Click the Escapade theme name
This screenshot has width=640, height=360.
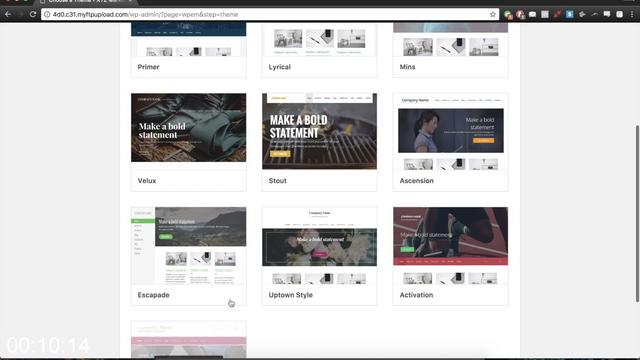tap(153, 295)
